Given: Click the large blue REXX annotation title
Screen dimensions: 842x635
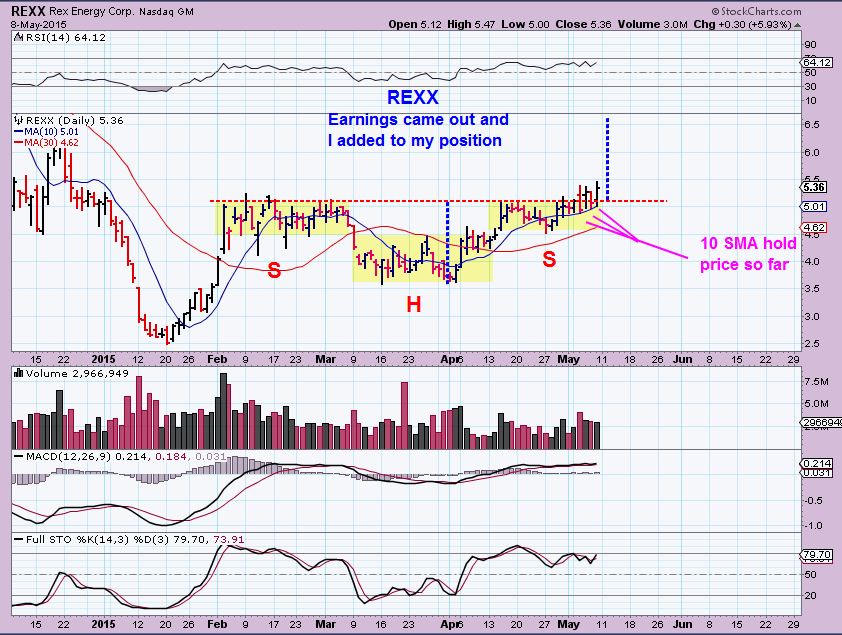Looking at the screenshot, I should click(413, 97).
